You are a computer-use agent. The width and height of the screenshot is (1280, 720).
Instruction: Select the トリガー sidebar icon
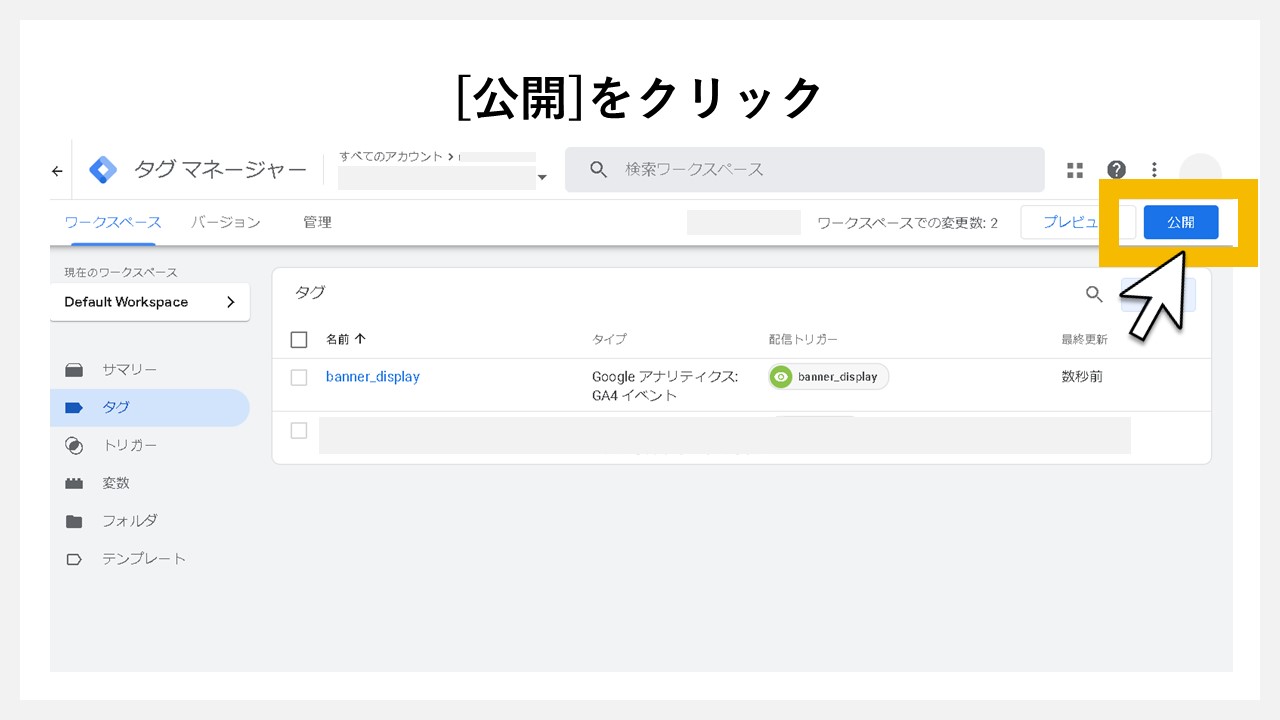[x=75, y=445]
